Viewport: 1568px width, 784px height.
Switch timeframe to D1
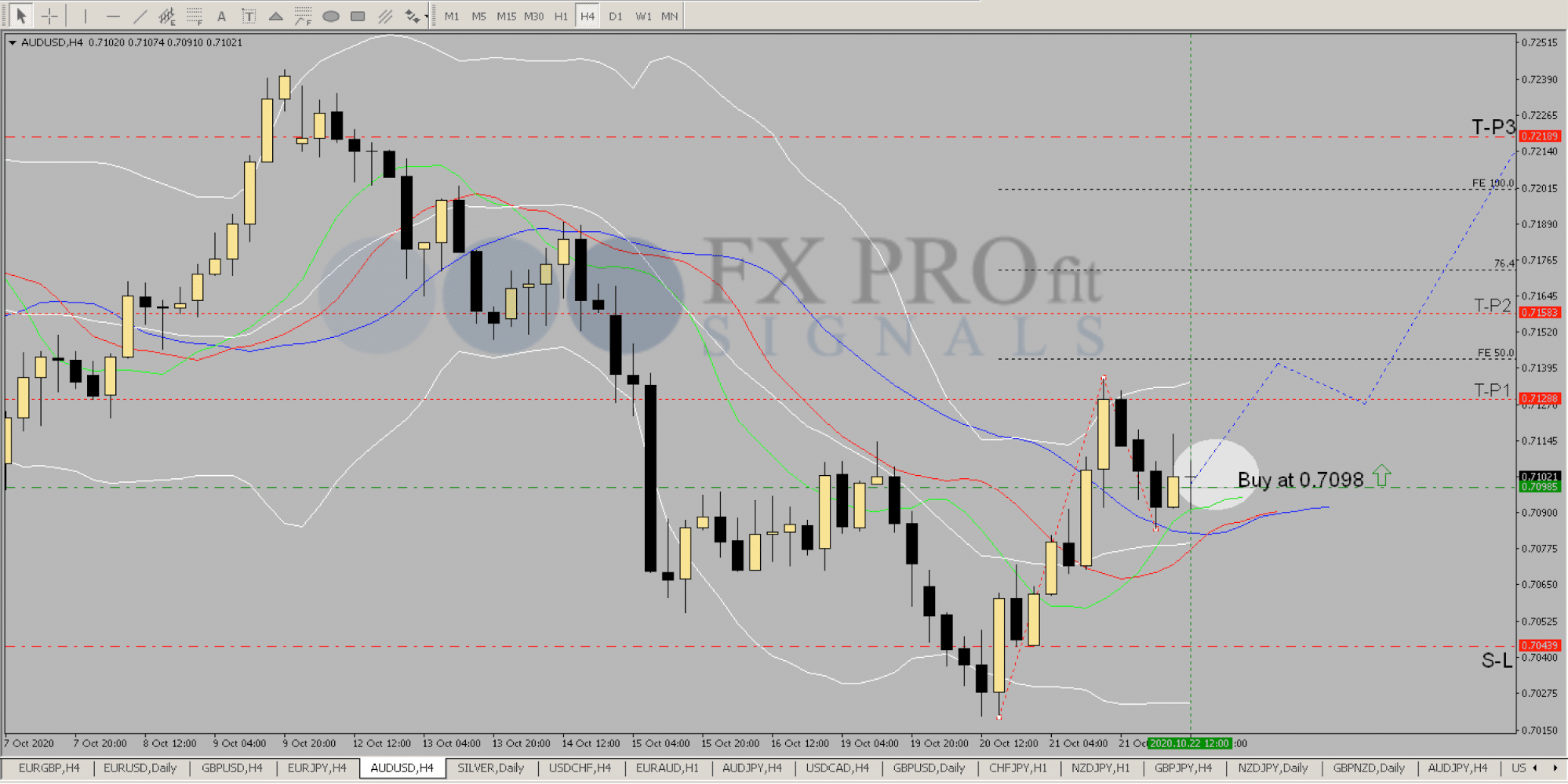tap(616, 16)
